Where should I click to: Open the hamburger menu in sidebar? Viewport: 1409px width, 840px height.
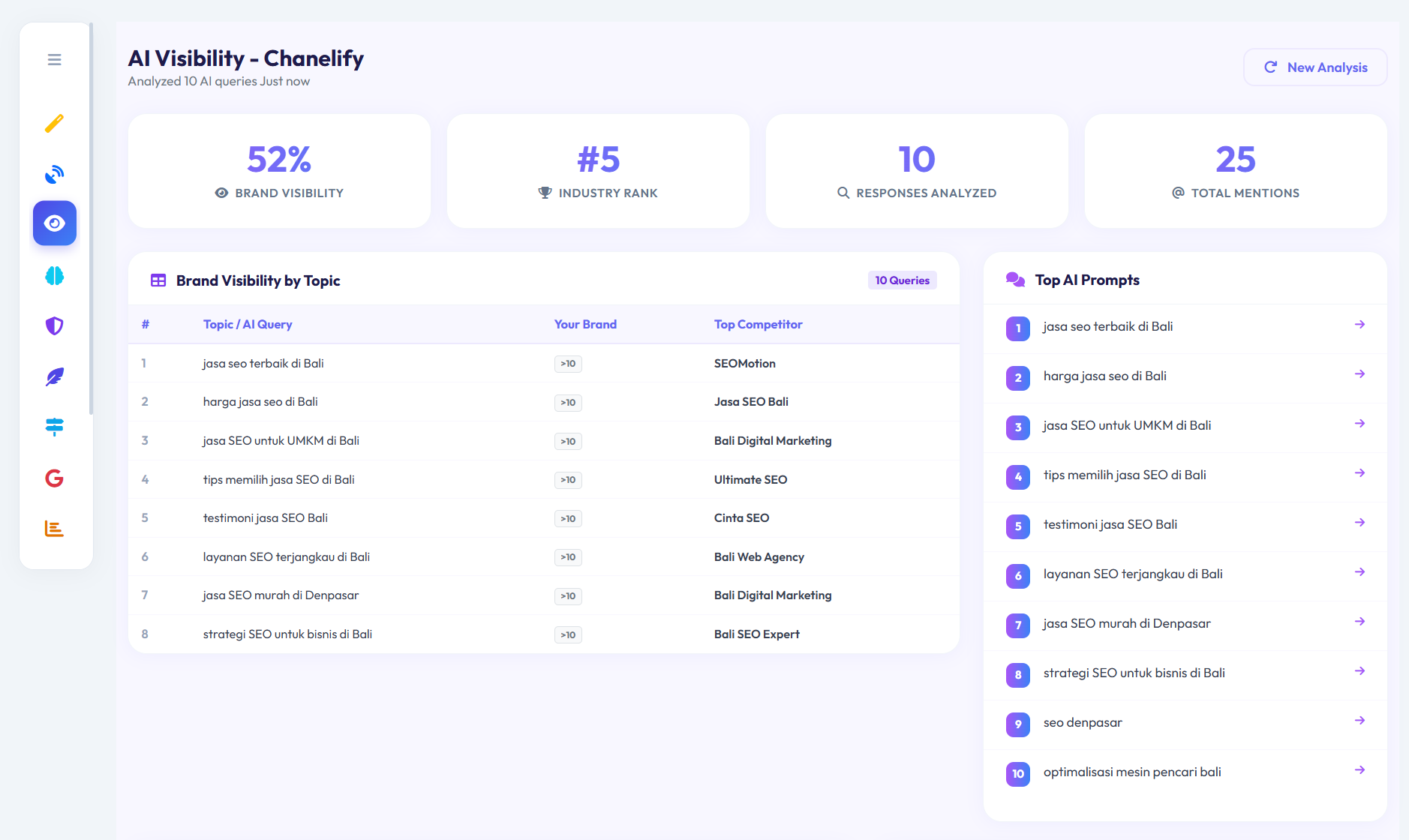click(54, 59)
